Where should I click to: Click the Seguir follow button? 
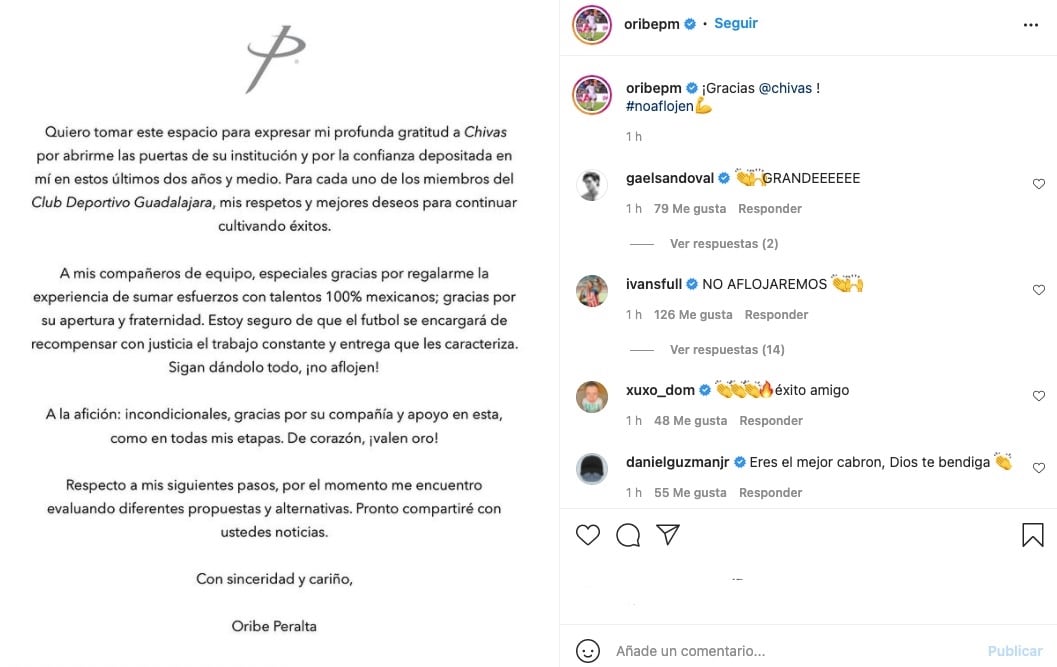(736, 23)
